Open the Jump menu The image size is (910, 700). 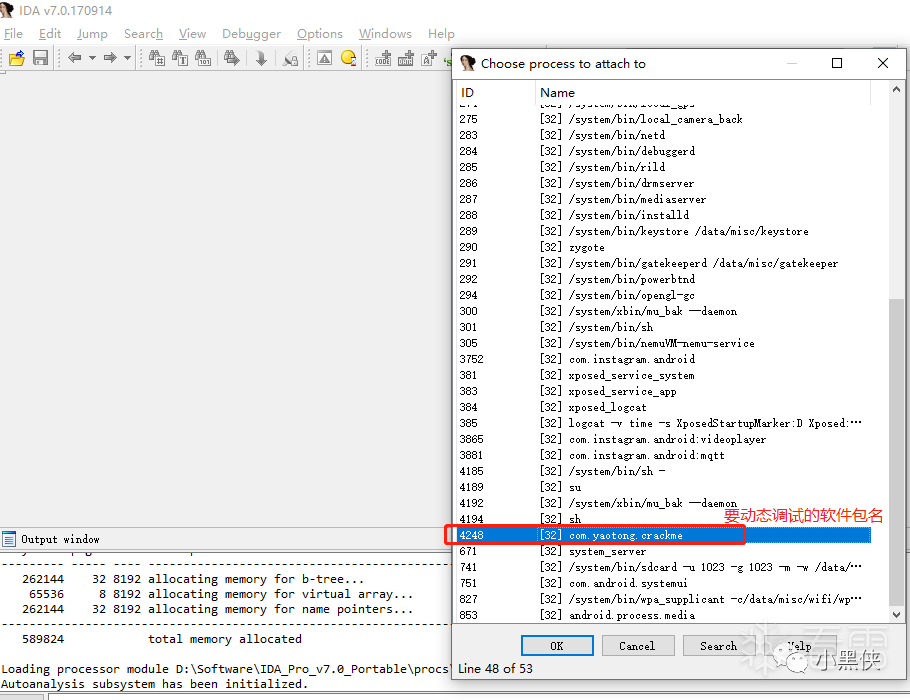click(92, 34)
